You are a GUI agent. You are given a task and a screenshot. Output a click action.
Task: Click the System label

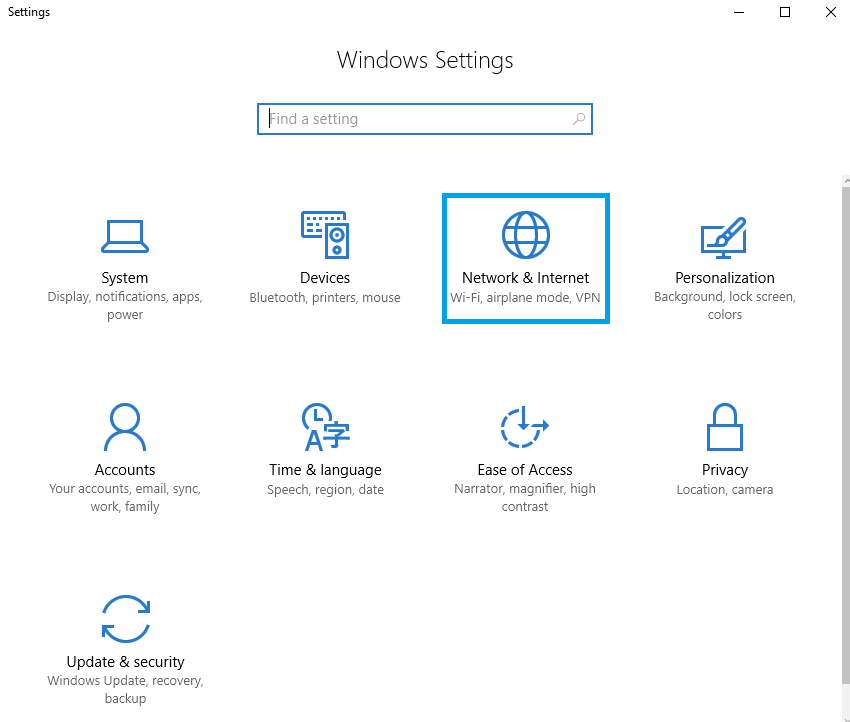click(x=125, y=278)
